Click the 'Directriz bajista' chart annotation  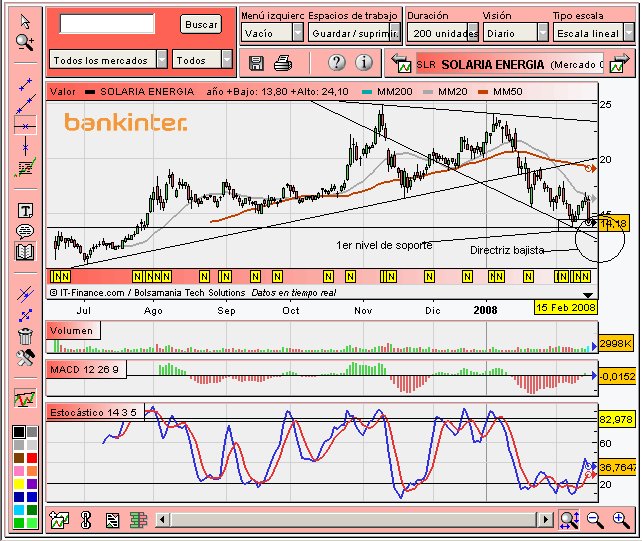[x=507, y=250]
